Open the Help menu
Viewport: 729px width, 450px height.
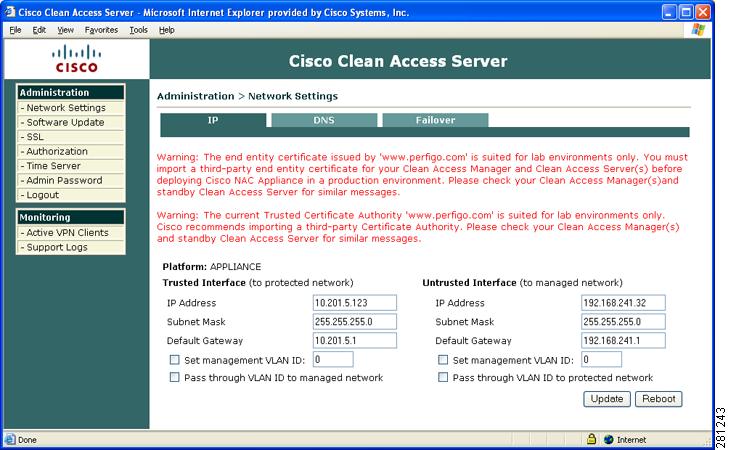tap(166, 30)
